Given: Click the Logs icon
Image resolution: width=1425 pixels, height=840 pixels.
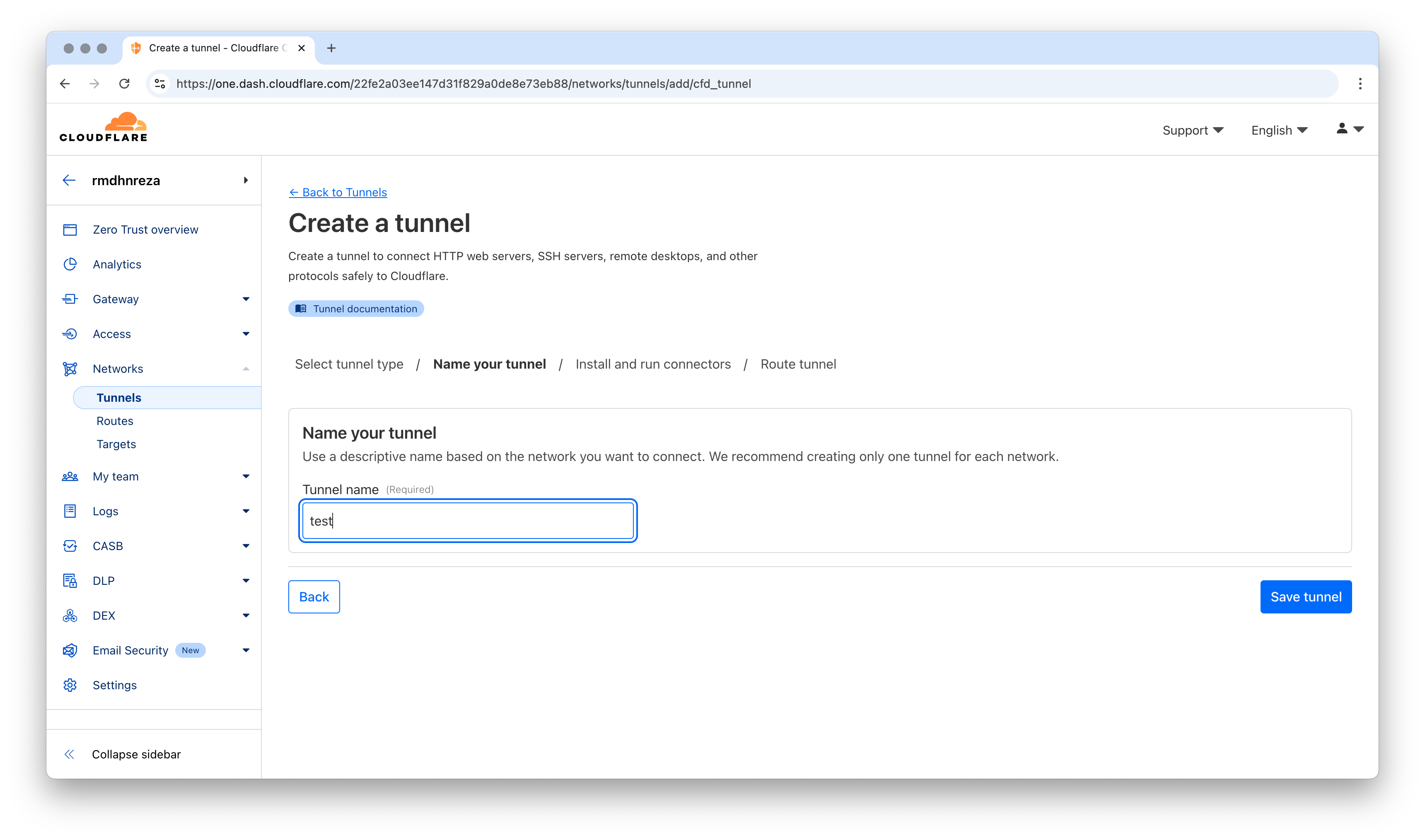Looking at the screenshot, I should pos(70,511).
